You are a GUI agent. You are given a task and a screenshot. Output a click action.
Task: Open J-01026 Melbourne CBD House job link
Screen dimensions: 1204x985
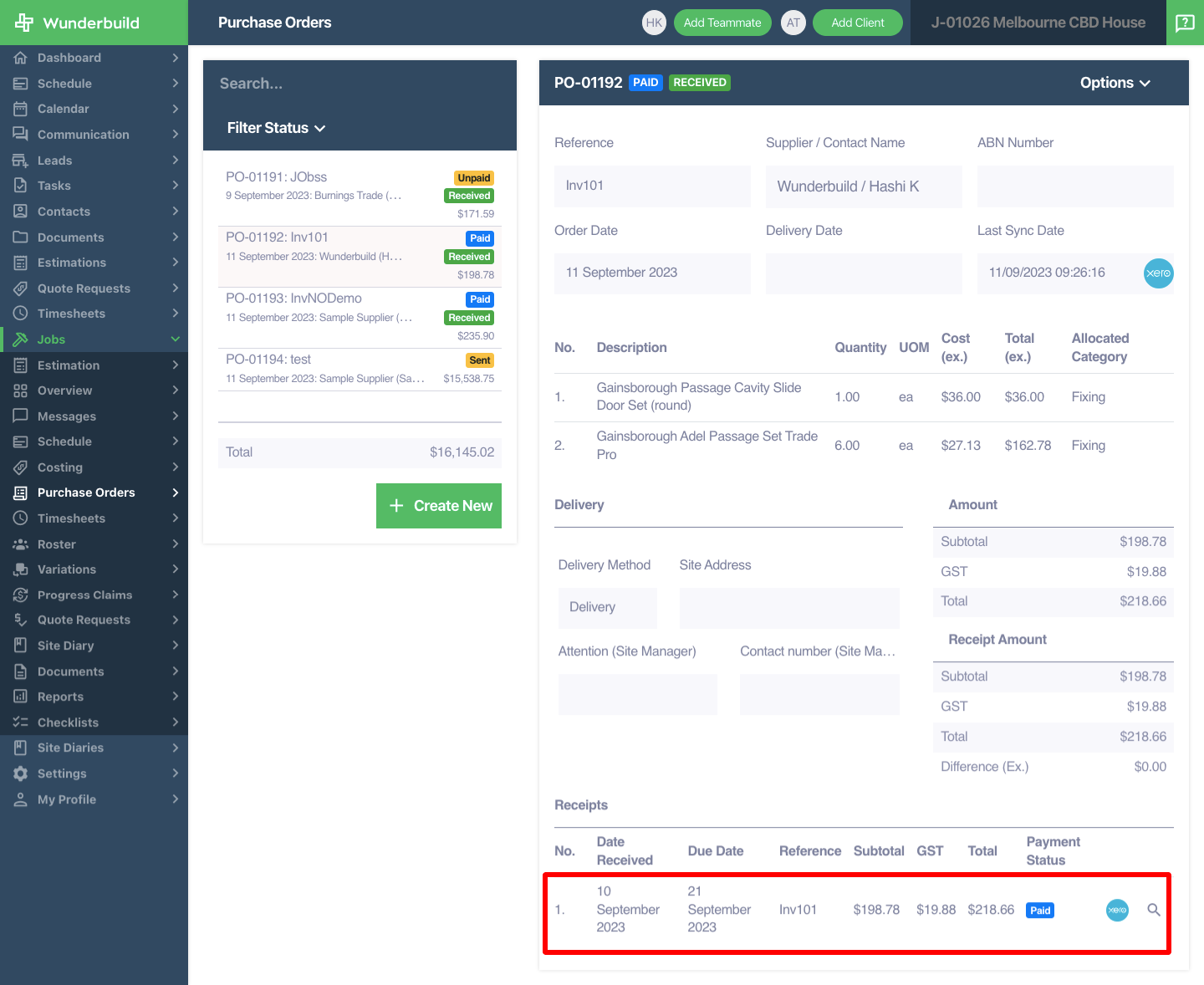pyautogui.click(x=1038, y=23)
